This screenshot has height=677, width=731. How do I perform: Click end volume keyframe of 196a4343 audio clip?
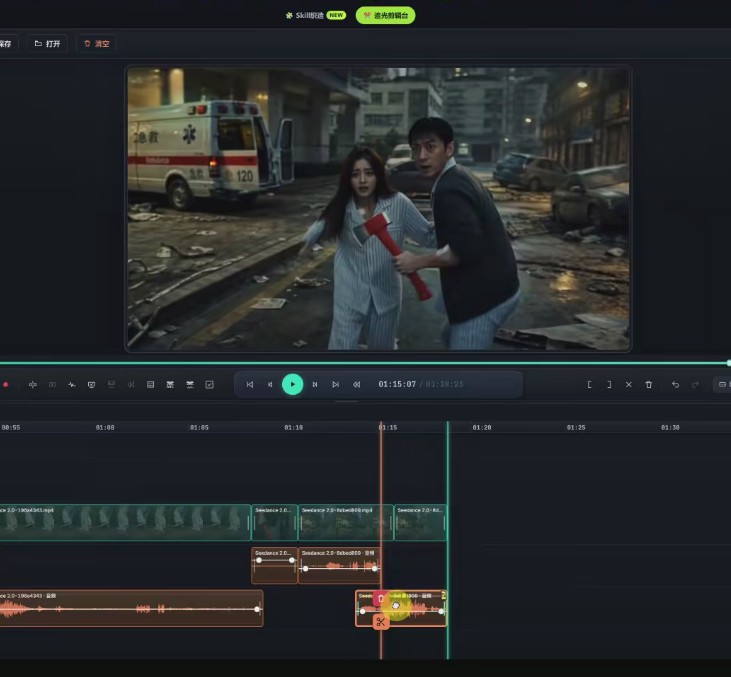[257, 609]
